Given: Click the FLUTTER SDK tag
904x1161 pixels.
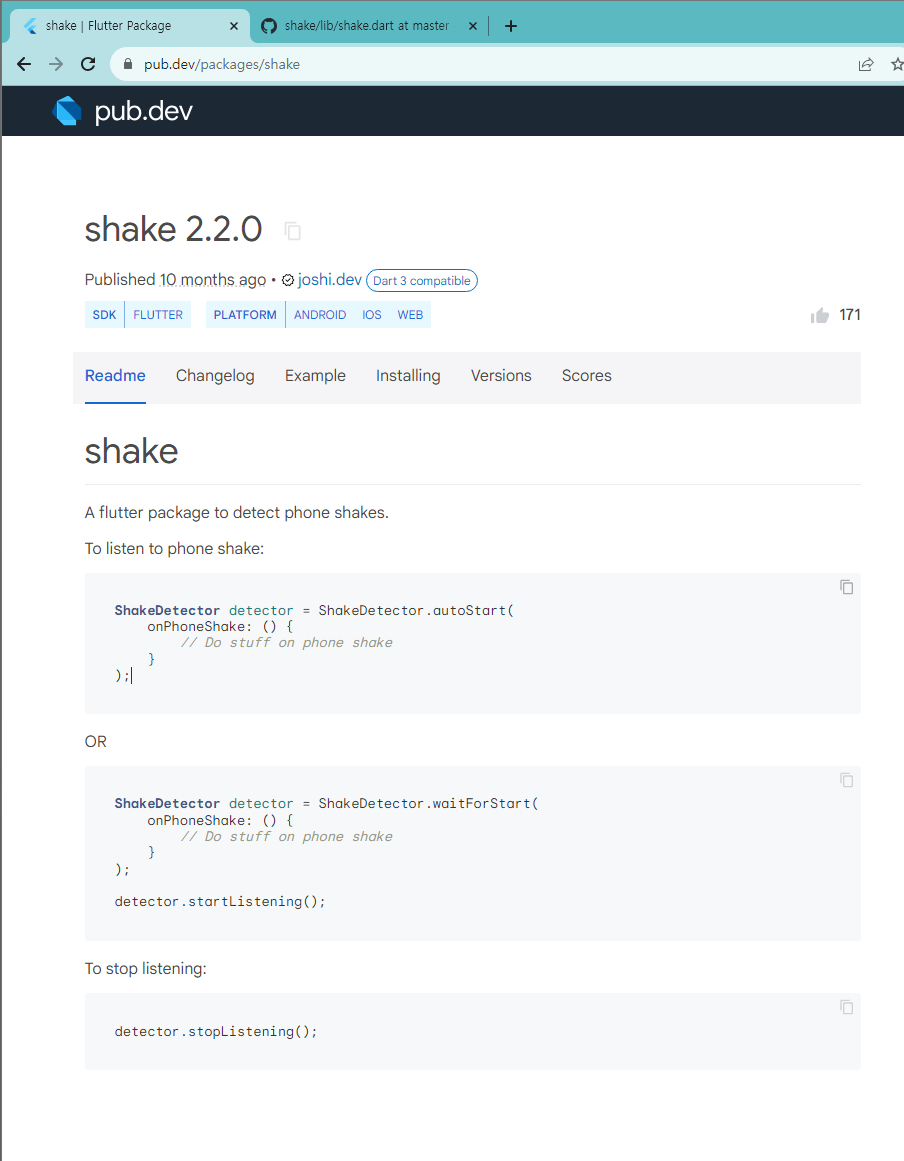Looking at the screenshot, I should tap(158, 315).
